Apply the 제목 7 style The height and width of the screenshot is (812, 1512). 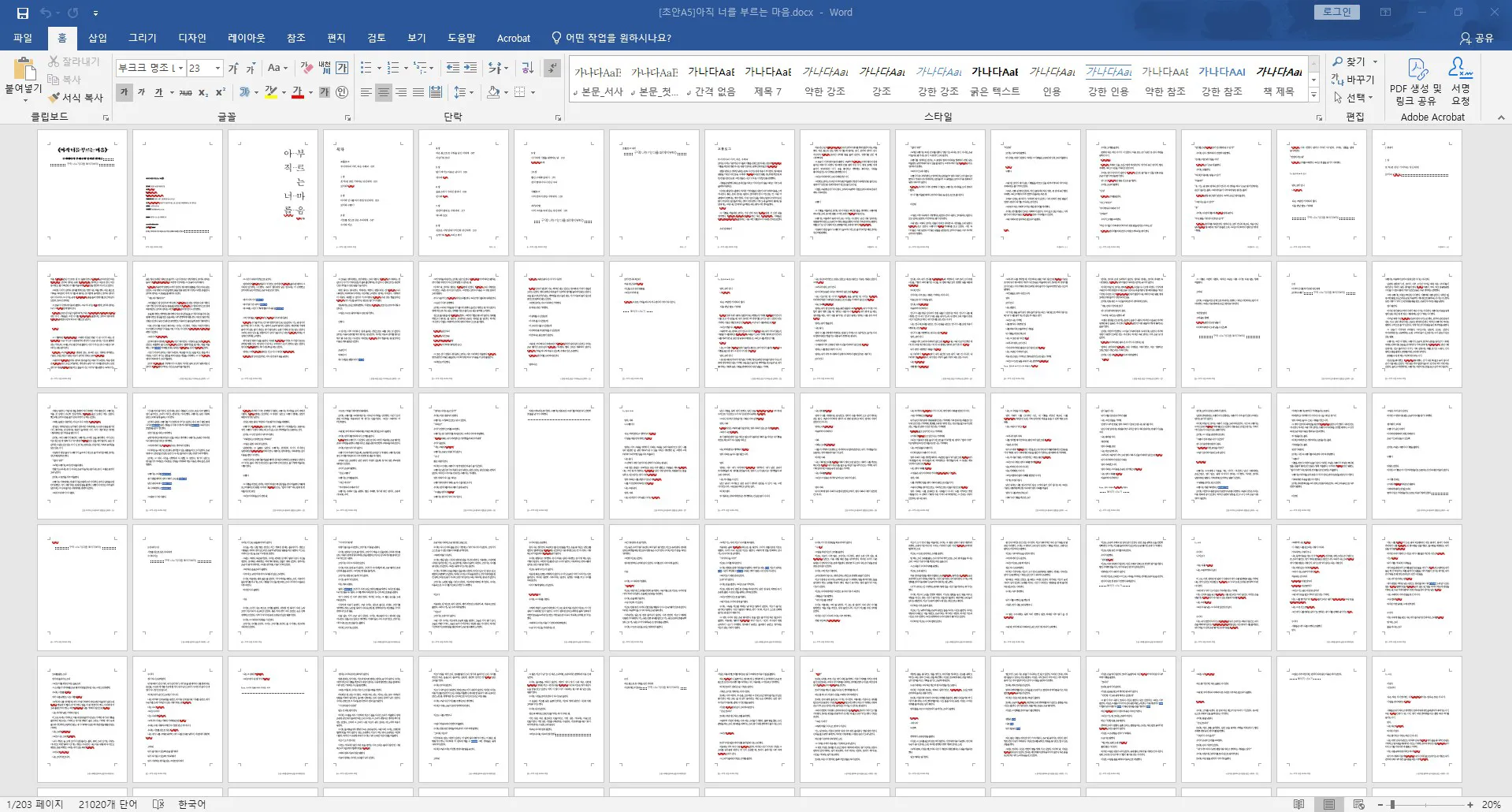768,80
